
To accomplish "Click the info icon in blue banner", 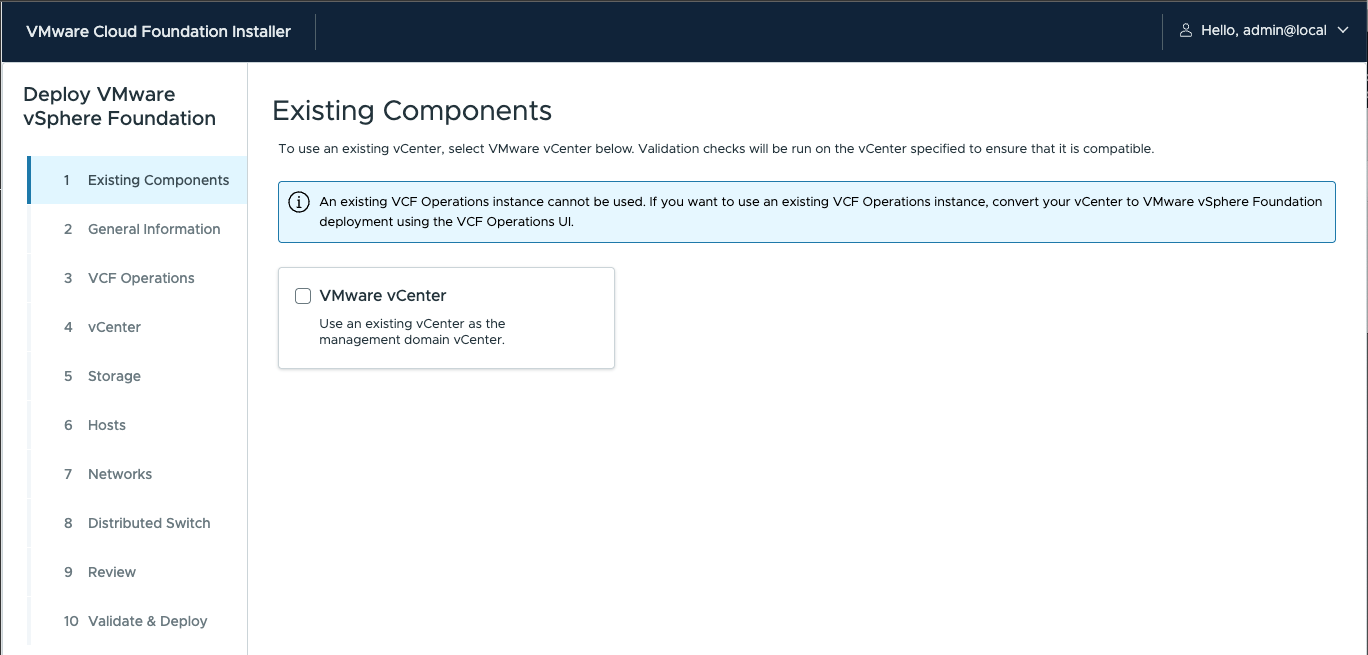I will point(298,202).
